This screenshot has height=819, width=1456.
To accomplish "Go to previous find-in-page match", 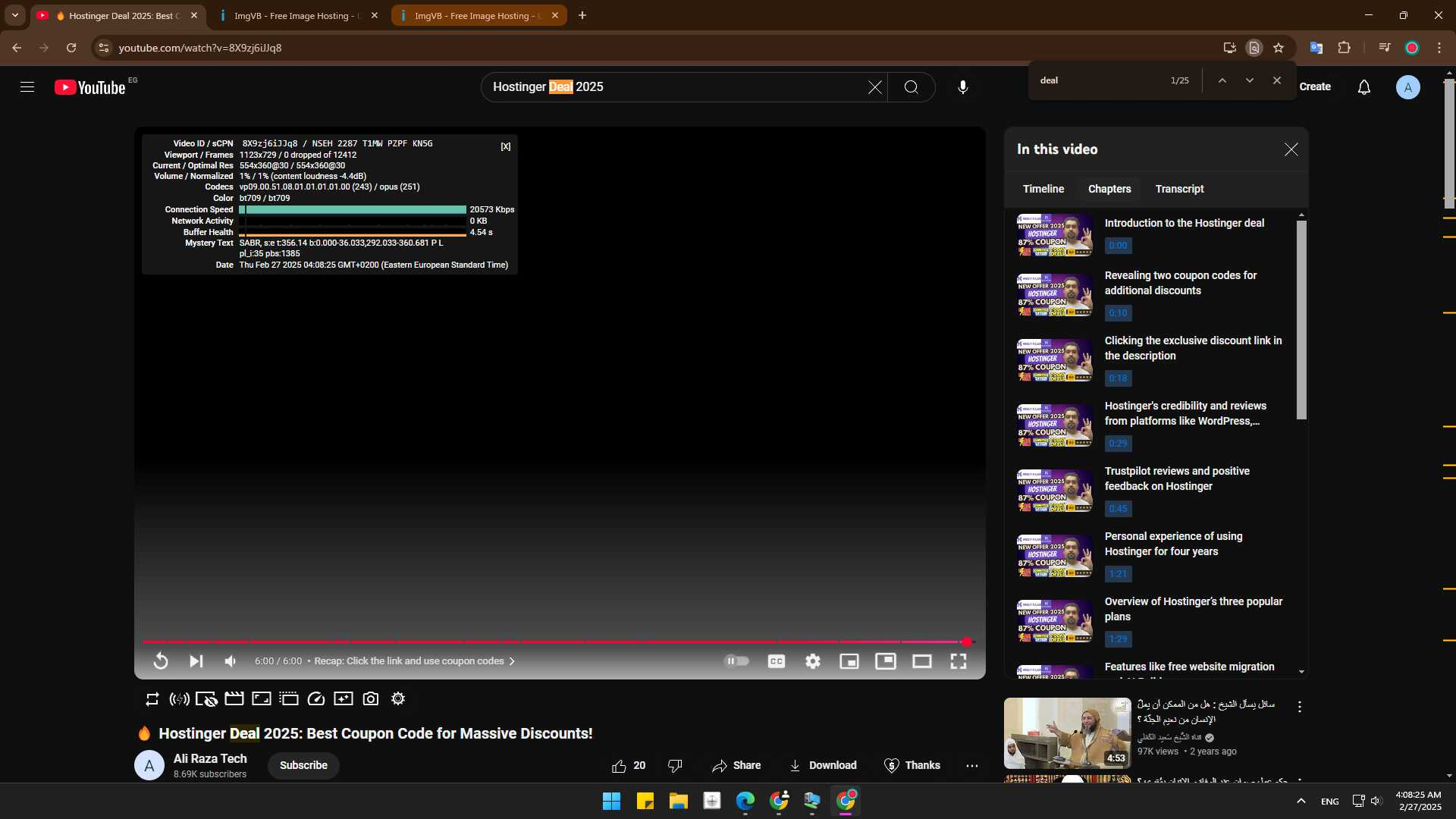I will (x=1222, y=80).
